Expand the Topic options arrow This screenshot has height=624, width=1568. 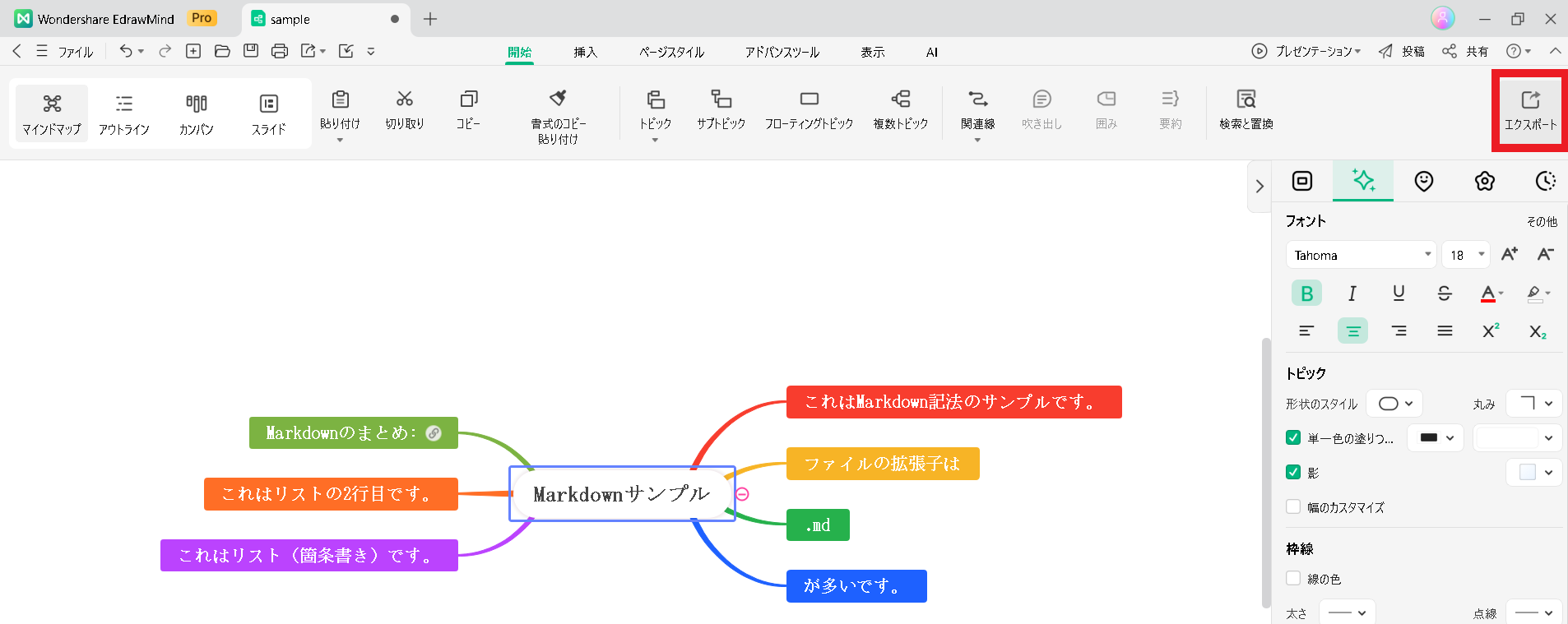[x=655, y=141]
